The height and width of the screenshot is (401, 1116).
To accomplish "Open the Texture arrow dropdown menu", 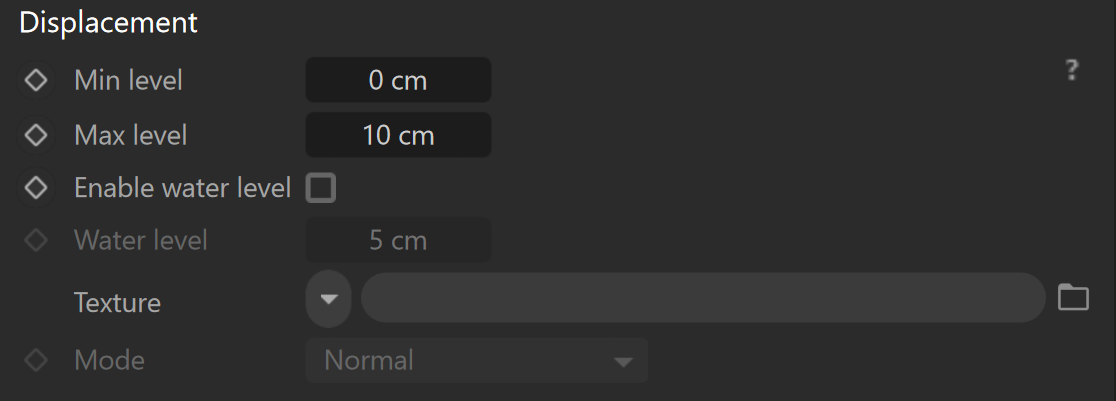I will (x=328, y=298).
